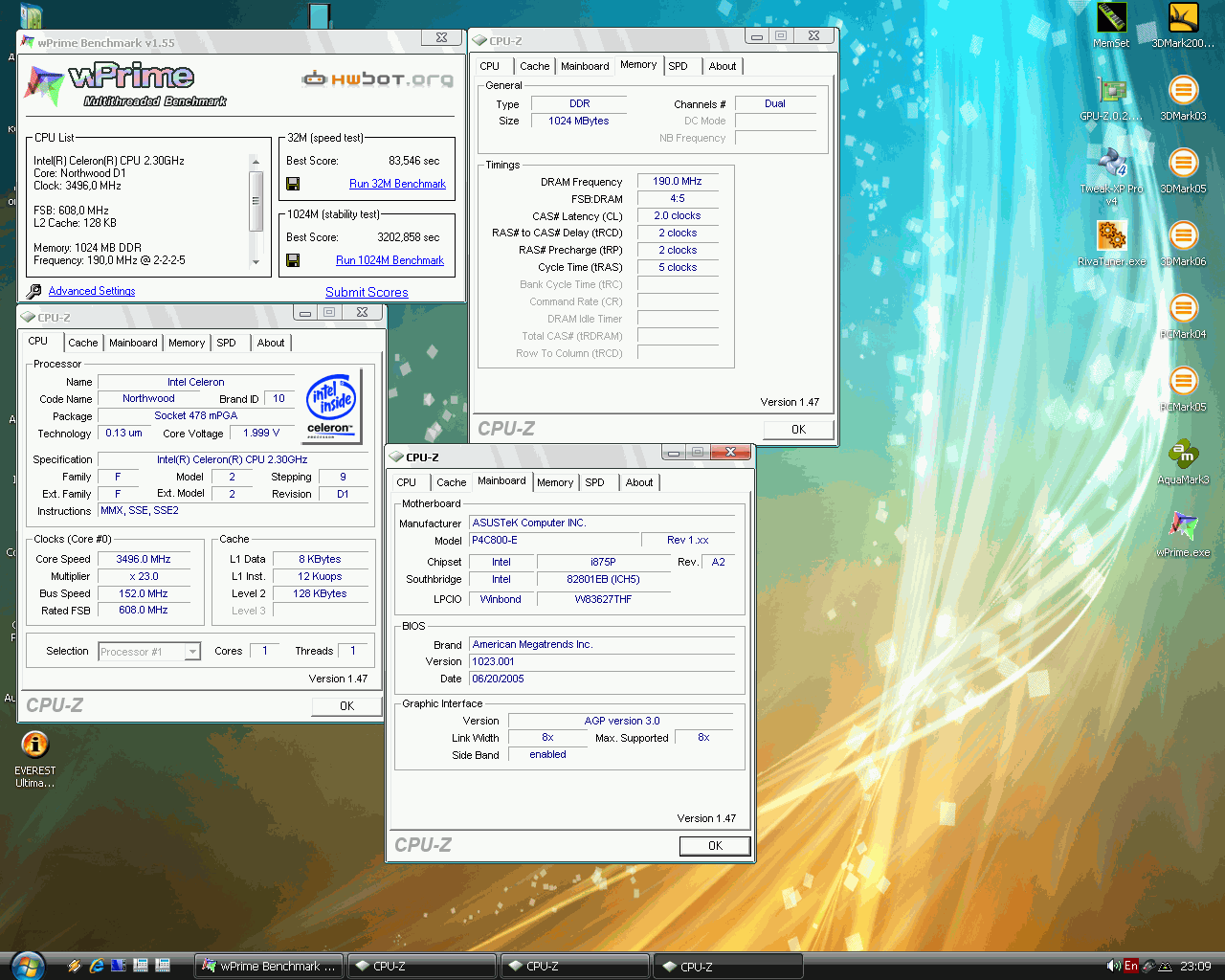
Task: Click OK in the CPU-Z Motherboard window
Action: 715,846
